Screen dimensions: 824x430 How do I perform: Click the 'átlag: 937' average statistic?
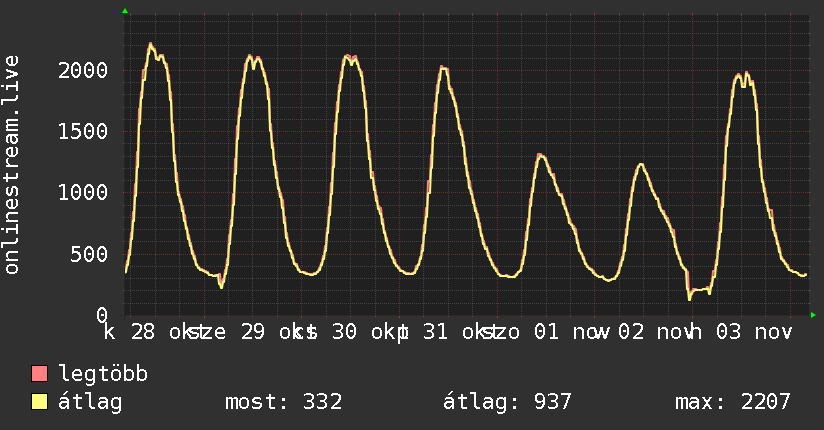[x=507, y=402]
